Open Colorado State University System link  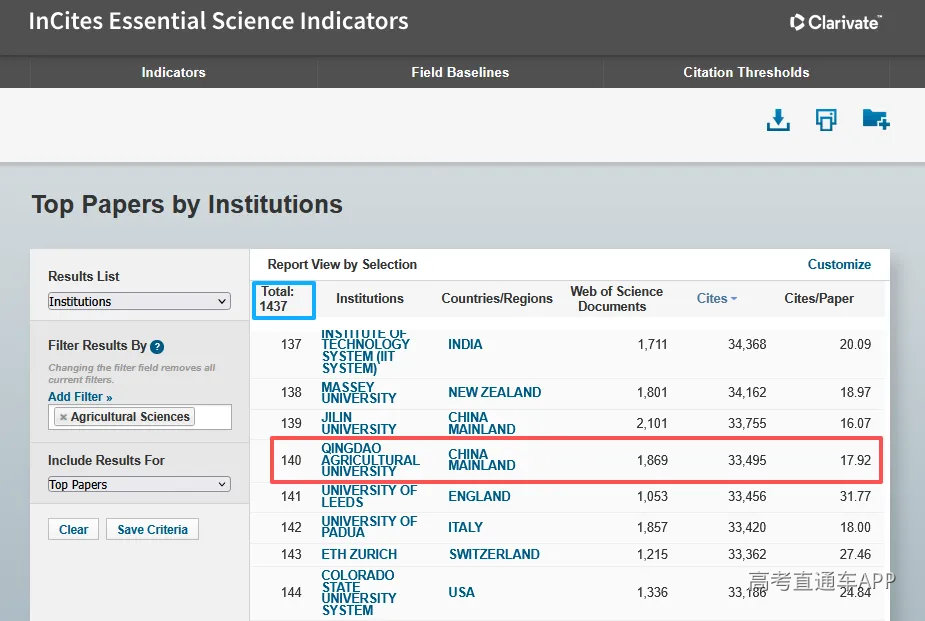click(x=358, y=593)
